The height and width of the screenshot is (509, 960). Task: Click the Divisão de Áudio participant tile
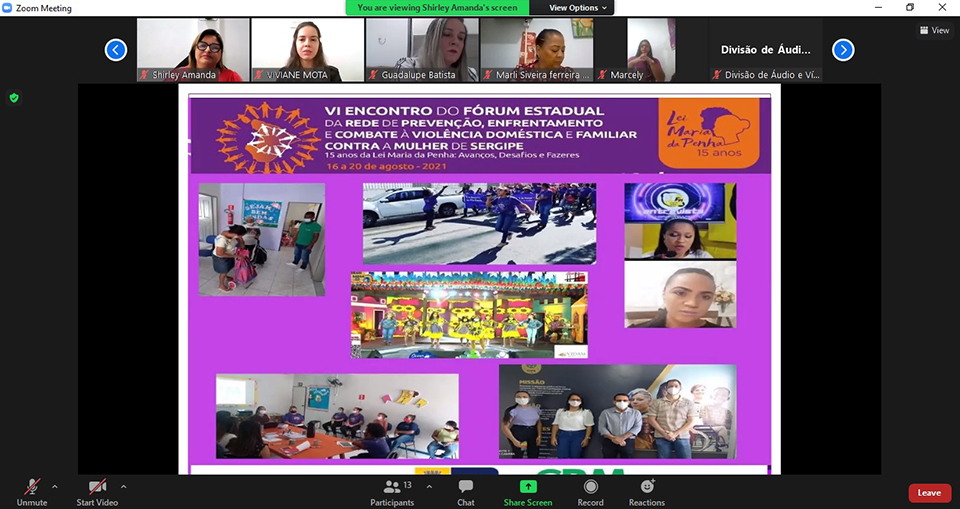(766, 50)
